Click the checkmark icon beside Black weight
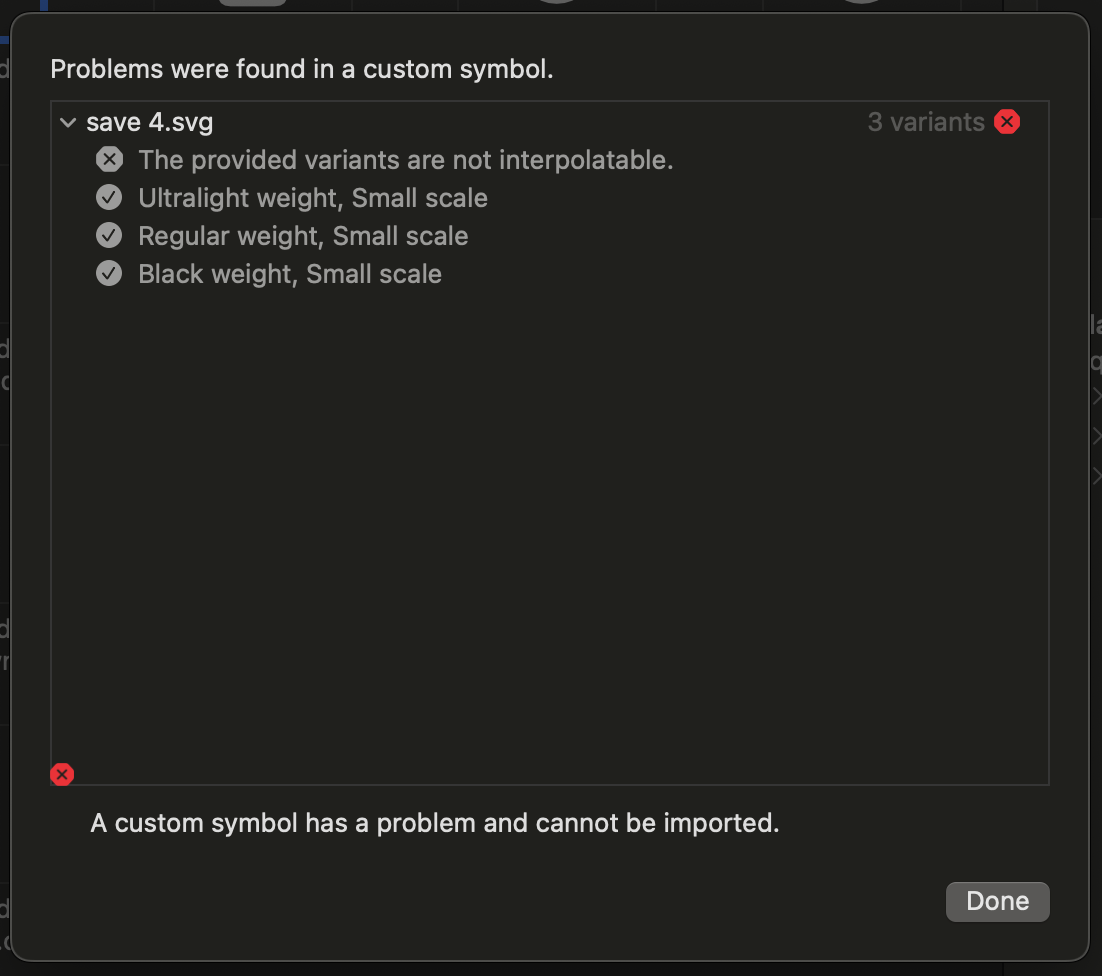1102x976 pixels. tap(109, 273)
